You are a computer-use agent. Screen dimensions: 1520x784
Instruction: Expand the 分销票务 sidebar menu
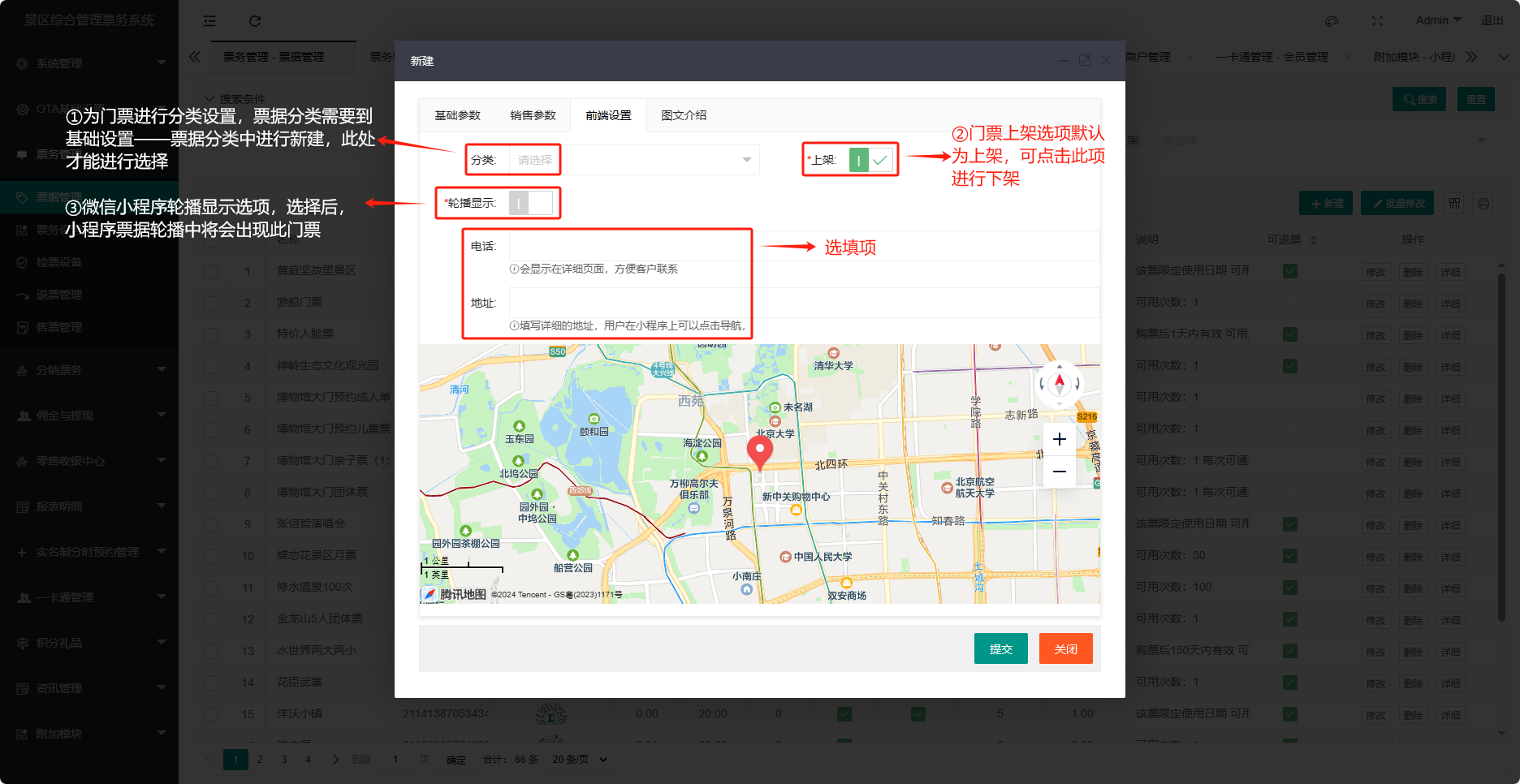pyautogui.click(x=89, y=370)
